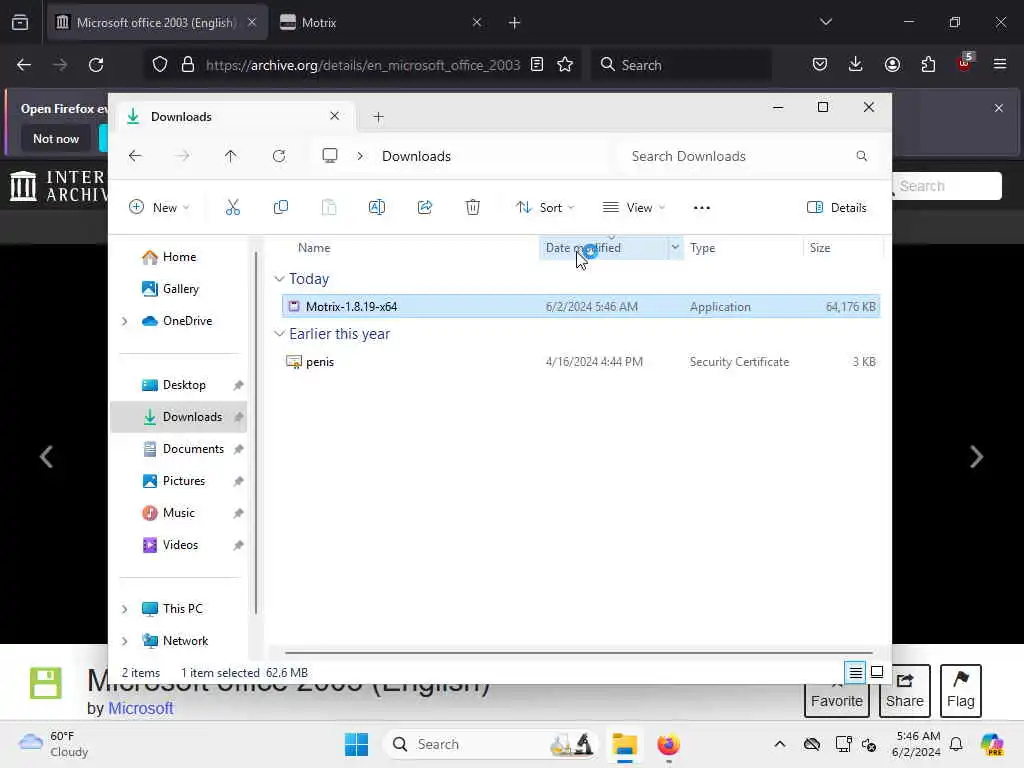Click the Flag button on archive page
Viewport: 1024px width, 768px height.
(961, 691)
